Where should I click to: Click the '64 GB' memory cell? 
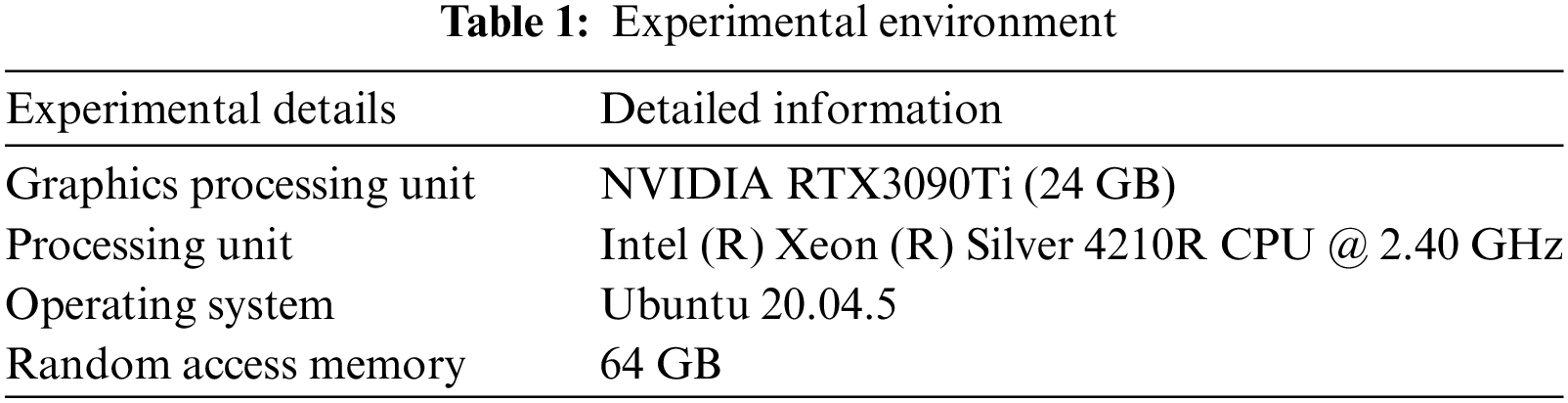[660, 364]
